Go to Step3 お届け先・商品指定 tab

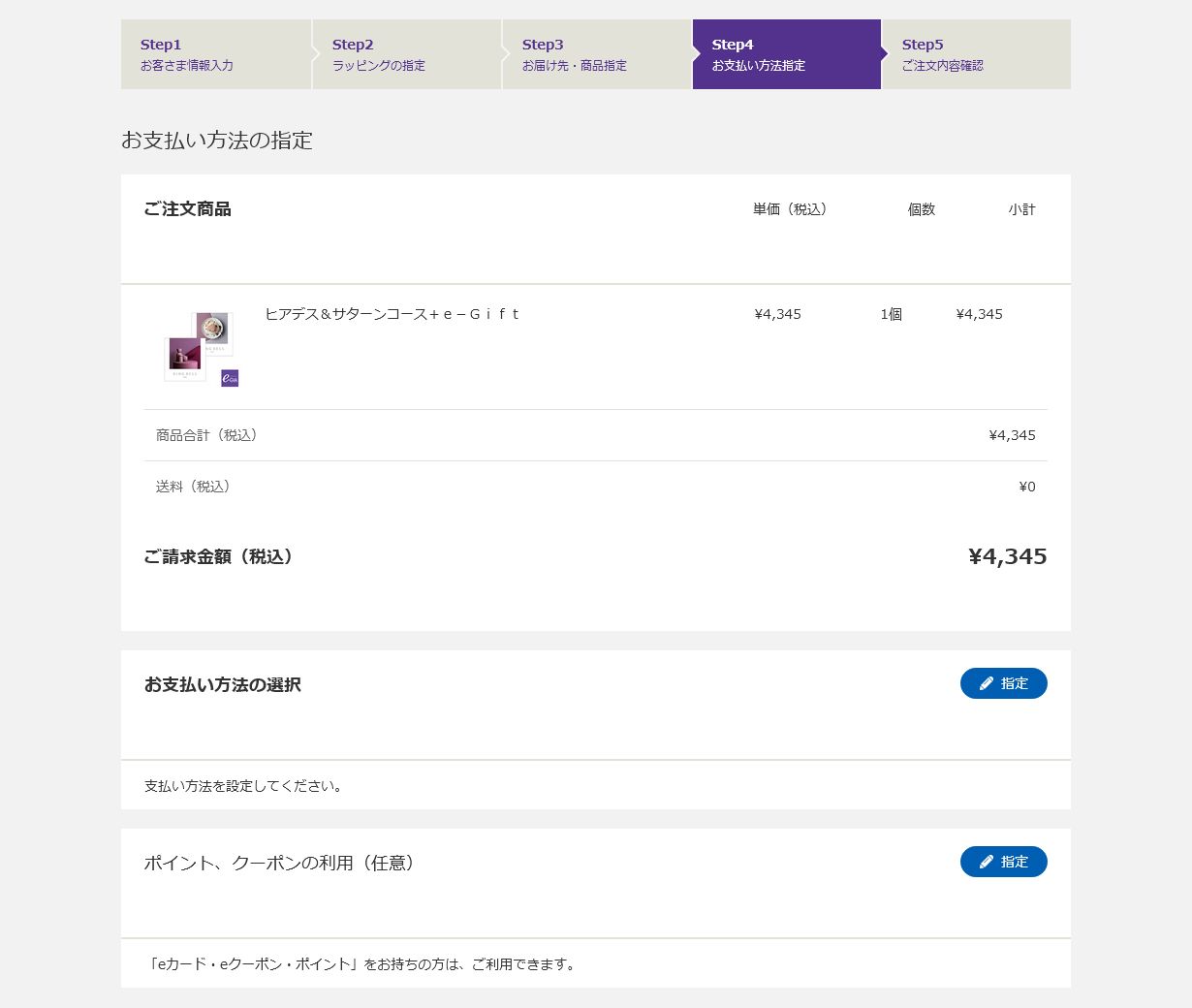[x=597, y=54]
